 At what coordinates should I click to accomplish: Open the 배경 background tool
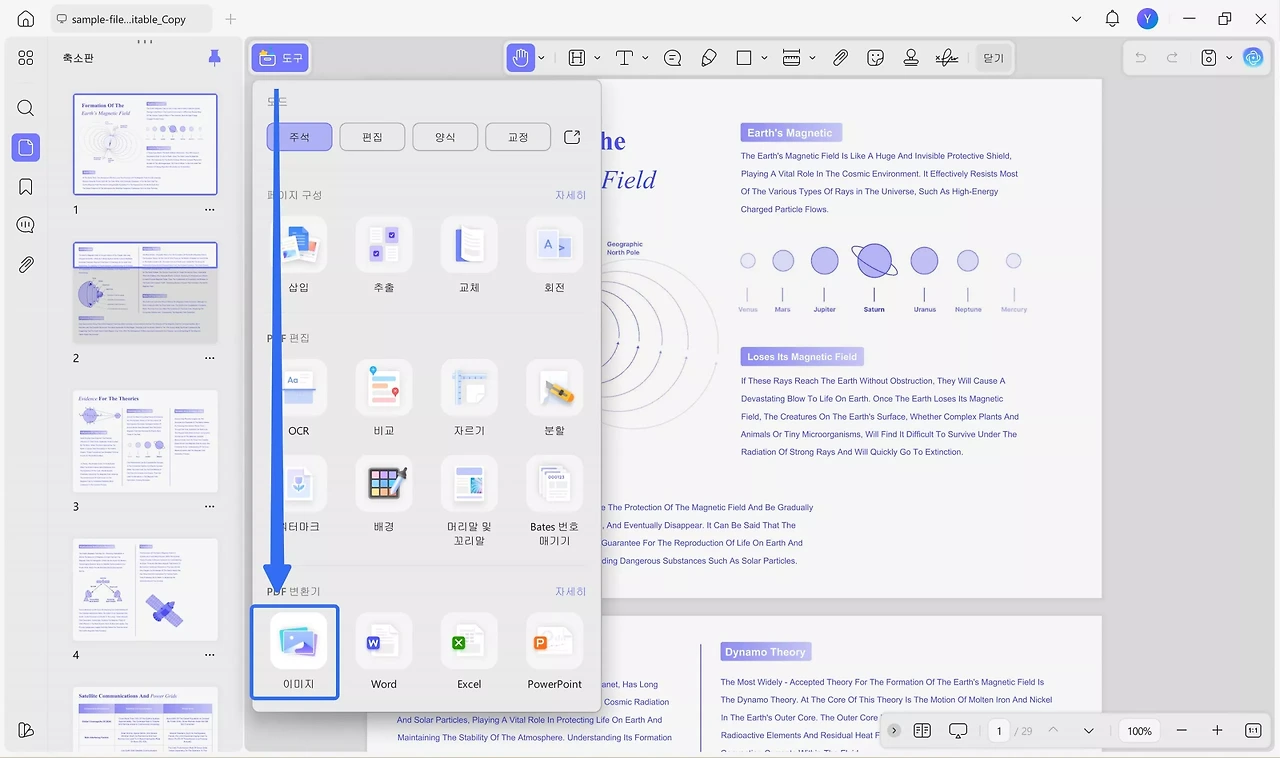(384, 495)
